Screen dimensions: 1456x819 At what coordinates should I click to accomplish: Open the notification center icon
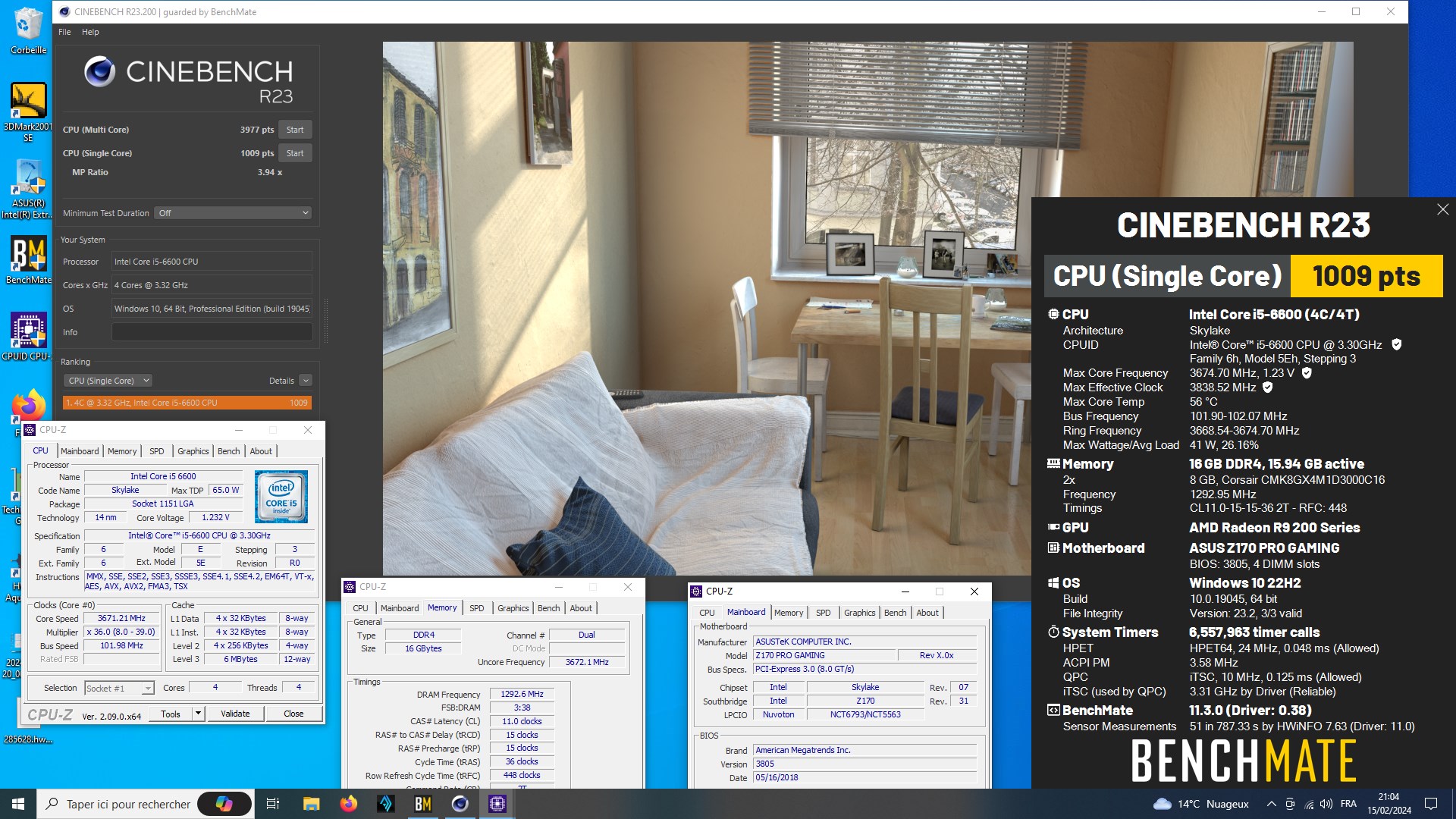pos(1431,804)
